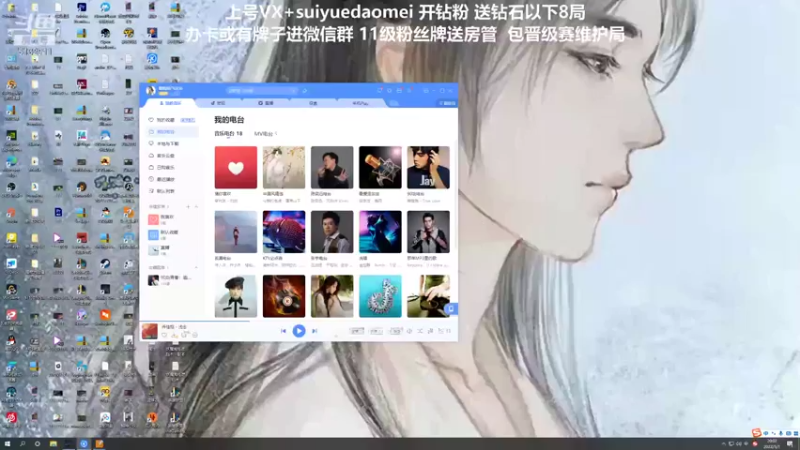Screen dimensions: 800x450
Task: Skip to the previous track
Action: (283, 331)
